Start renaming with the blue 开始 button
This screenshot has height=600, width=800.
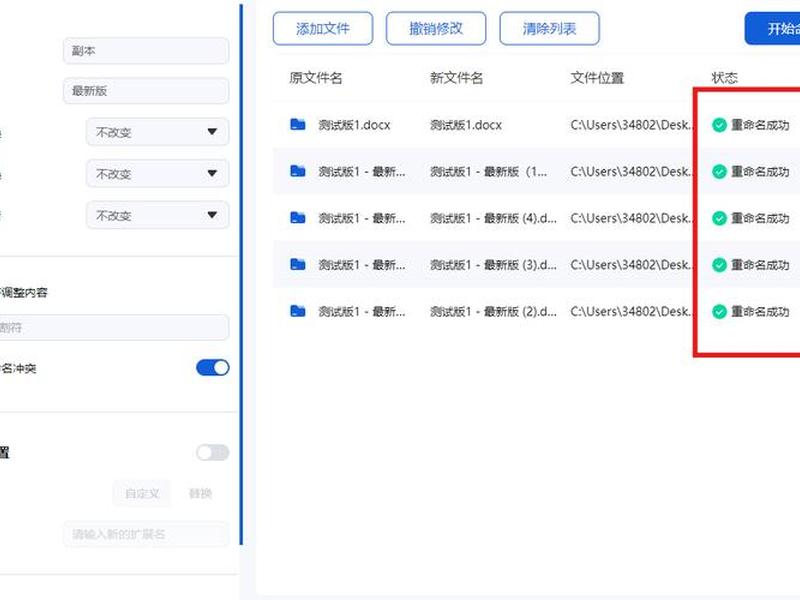tap(772, 29)
